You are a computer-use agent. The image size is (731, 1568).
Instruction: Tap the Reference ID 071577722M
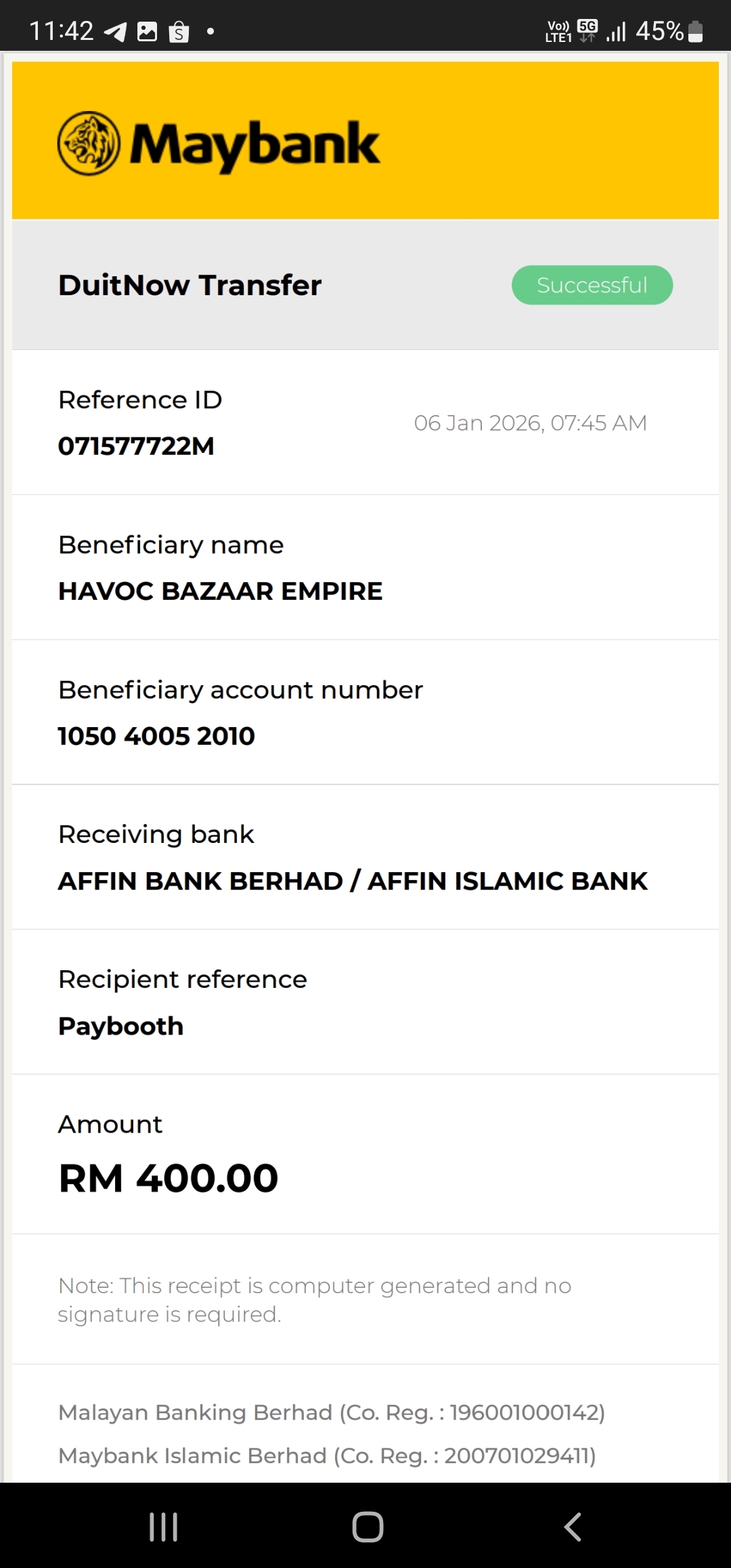pyautogui.click(x=136, y=446)
